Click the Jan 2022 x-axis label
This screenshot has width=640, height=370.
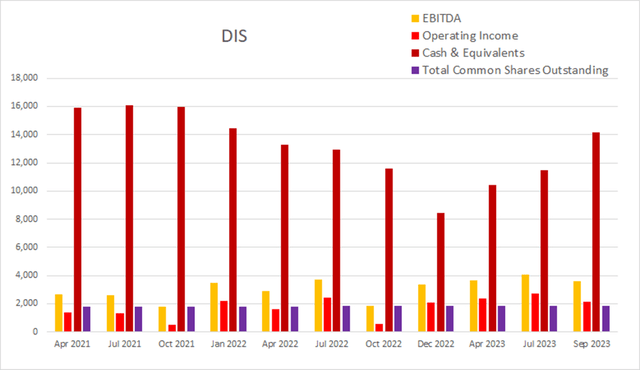point(228,344)
